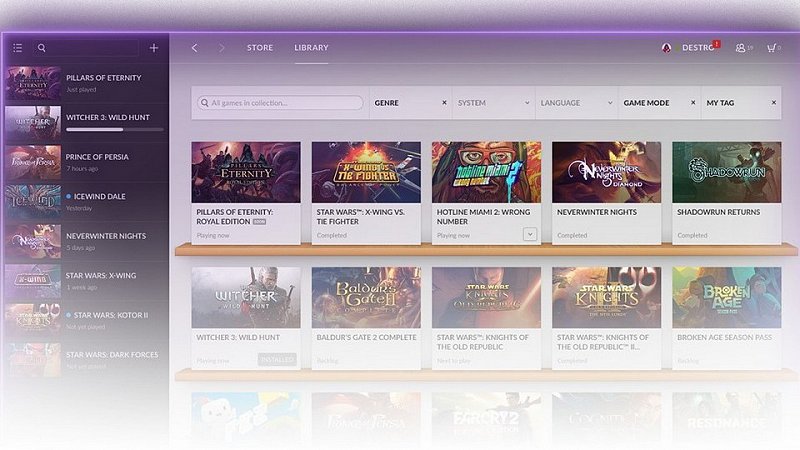
Task: Open Baldur's Gate II cover art
Action: [x=366, y=297]
